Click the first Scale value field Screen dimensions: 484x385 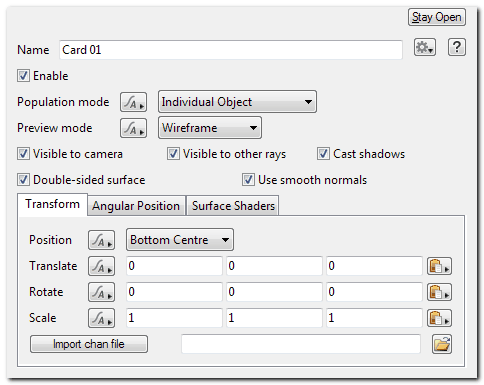[x=174, y=318]
